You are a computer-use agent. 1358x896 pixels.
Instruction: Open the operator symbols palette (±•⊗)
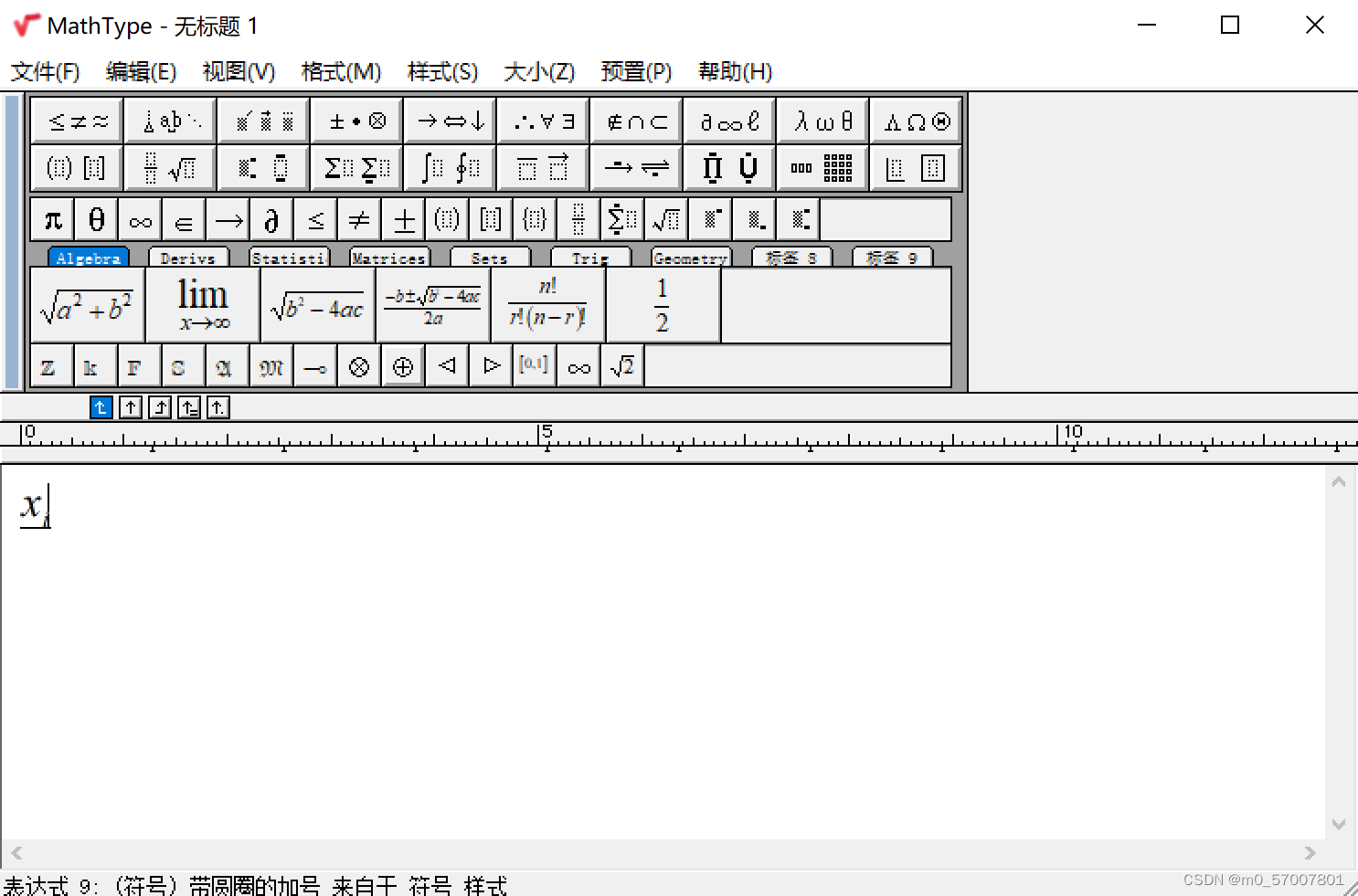coord(357,121)
